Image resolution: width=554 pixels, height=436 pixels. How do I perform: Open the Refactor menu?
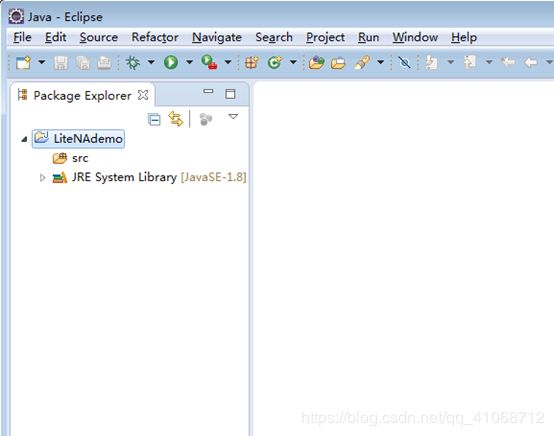pyautogui.click(x=155, y=37)
